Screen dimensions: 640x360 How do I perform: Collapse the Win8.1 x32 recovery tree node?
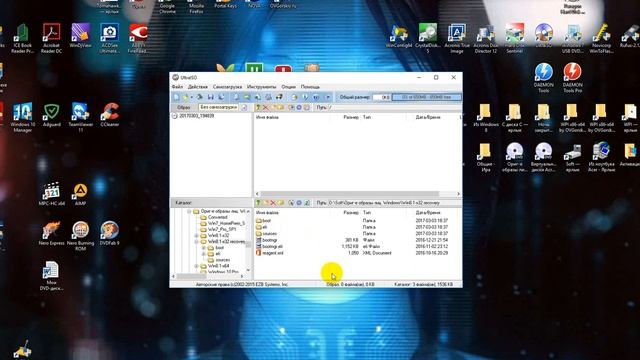(196, 242)
